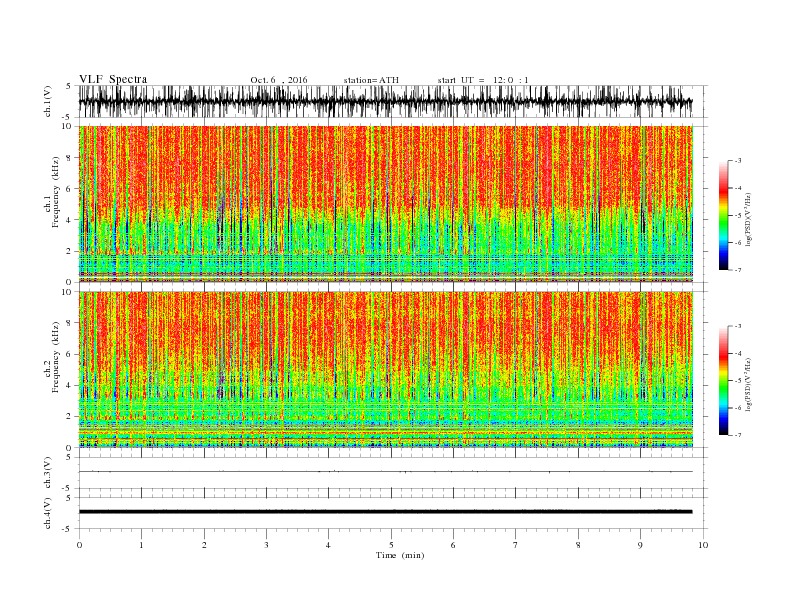Click the "VLF Spectra" plot title

(x=113, y=79)
